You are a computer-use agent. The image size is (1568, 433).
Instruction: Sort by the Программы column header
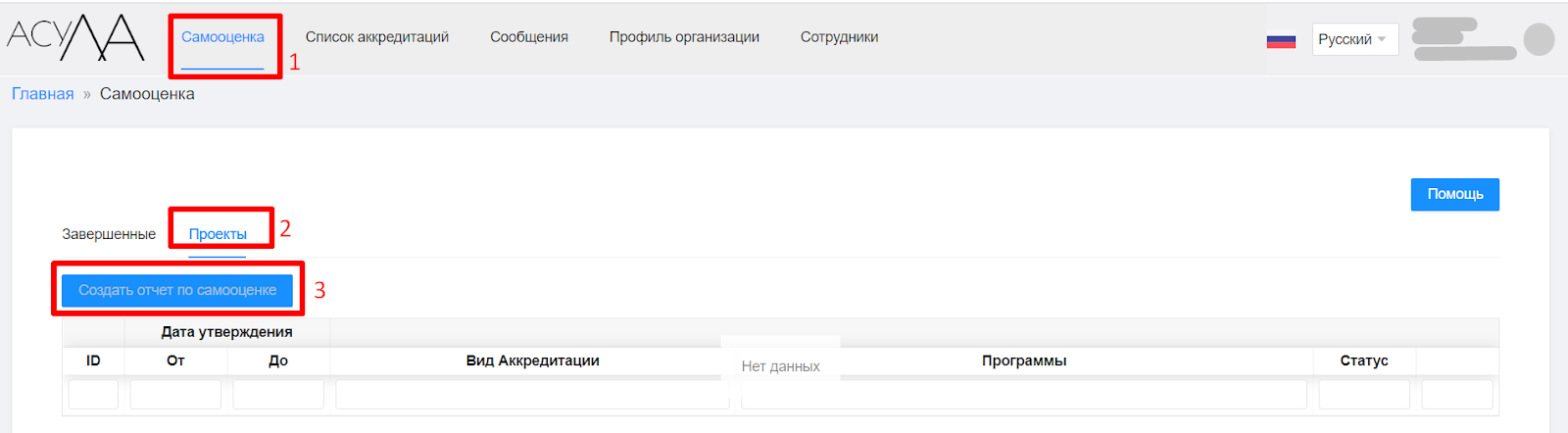1024,361
